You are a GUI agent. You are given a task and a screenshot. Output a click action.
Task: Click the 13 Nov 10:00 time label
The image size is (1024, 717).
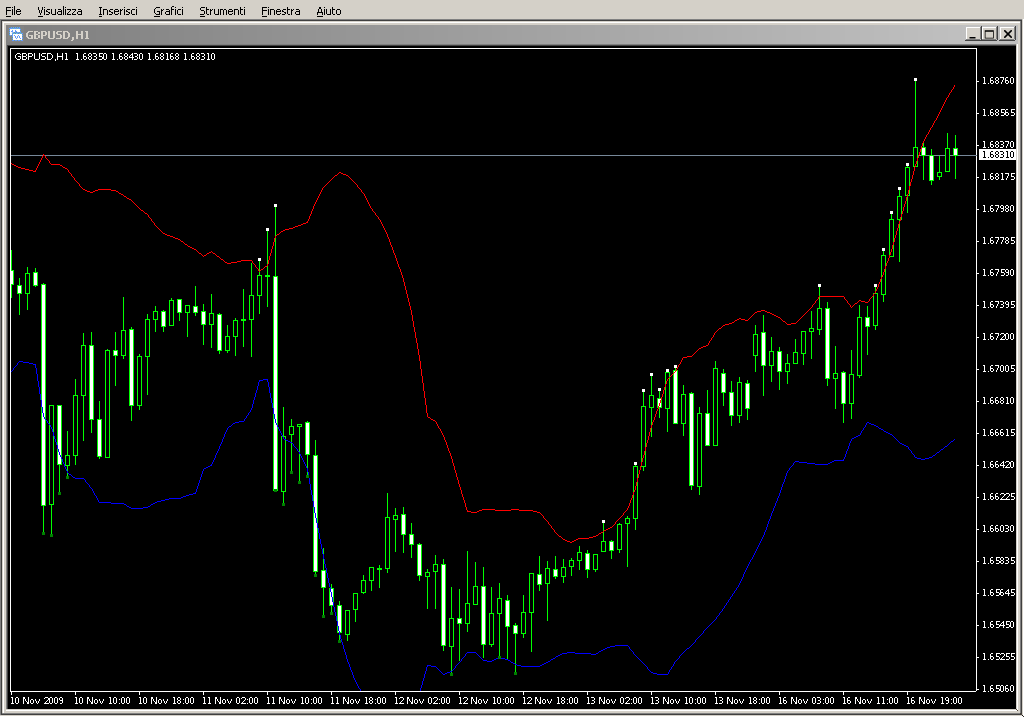[x=678, y=701]
